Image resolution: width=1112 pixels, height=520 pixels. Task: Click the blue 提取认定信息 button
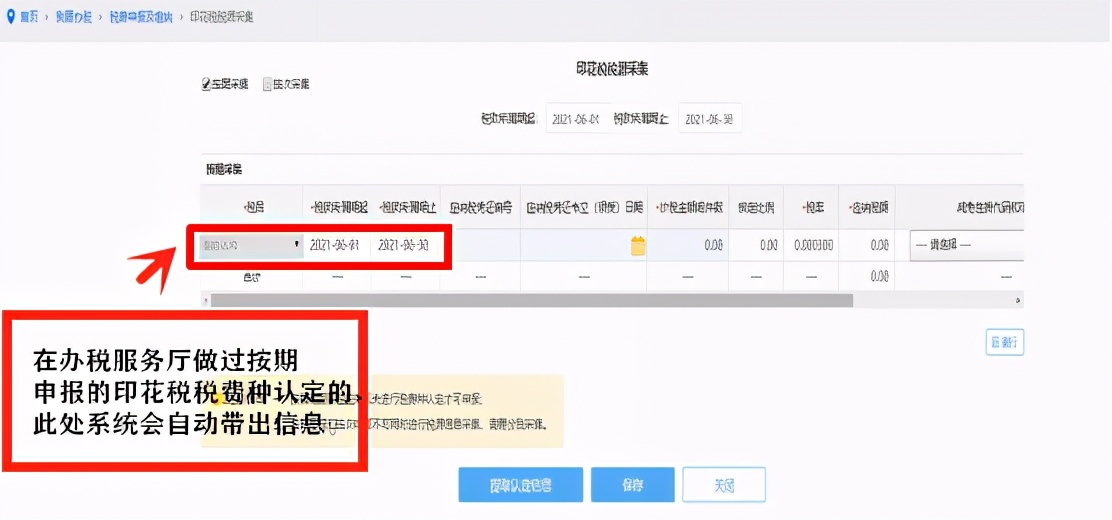[521, 485]
